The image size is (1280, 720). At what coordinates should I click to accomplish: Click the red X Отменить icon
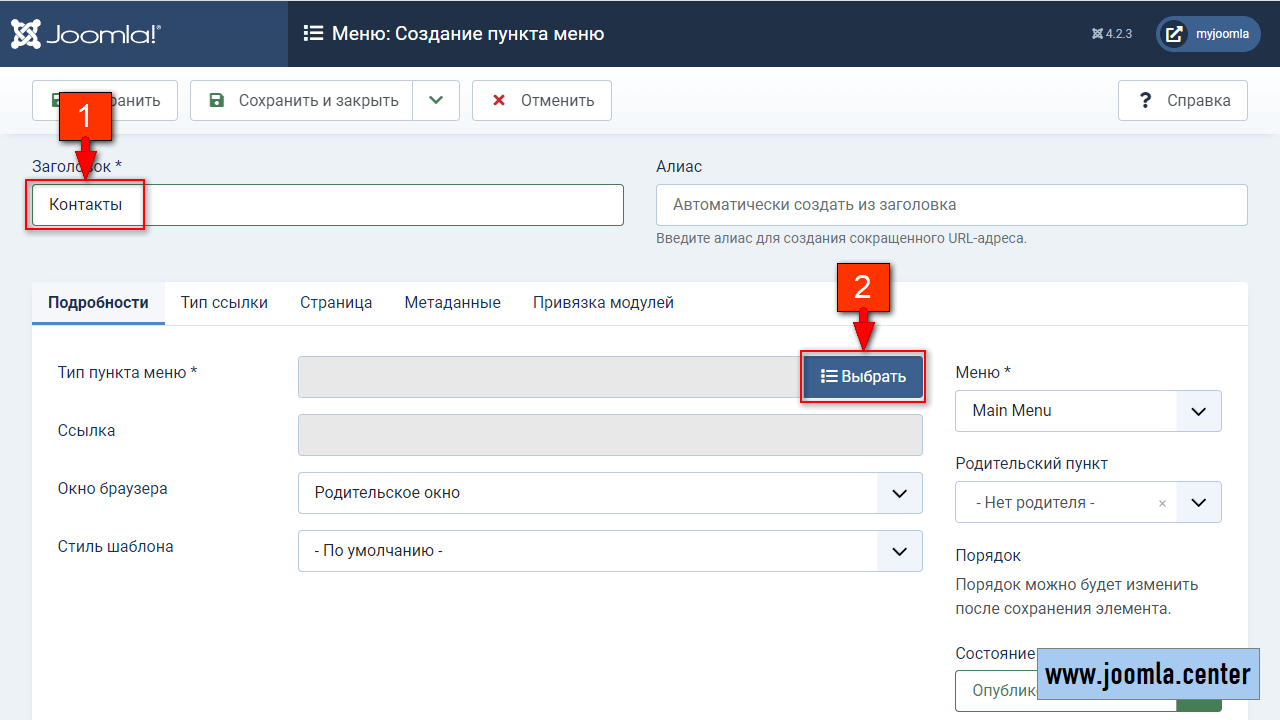click(x=499, y=101)
